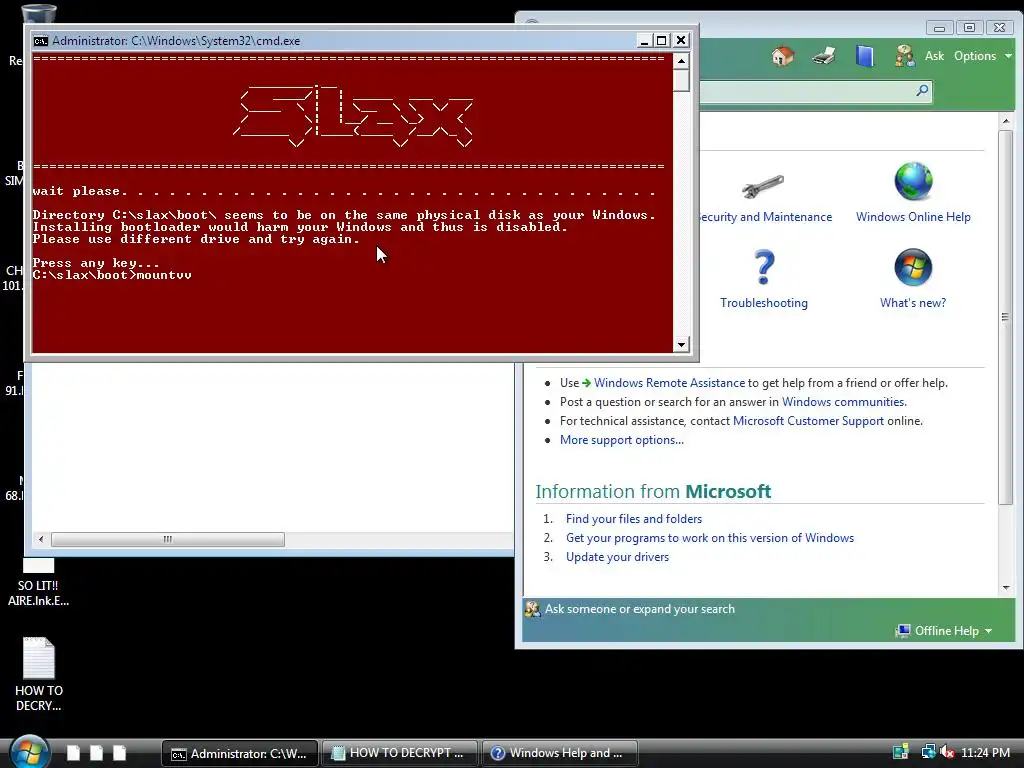Screen dimensions: 1024x768
Task: Close the Administrator cmd.exe window
Action: pos(680,40)
